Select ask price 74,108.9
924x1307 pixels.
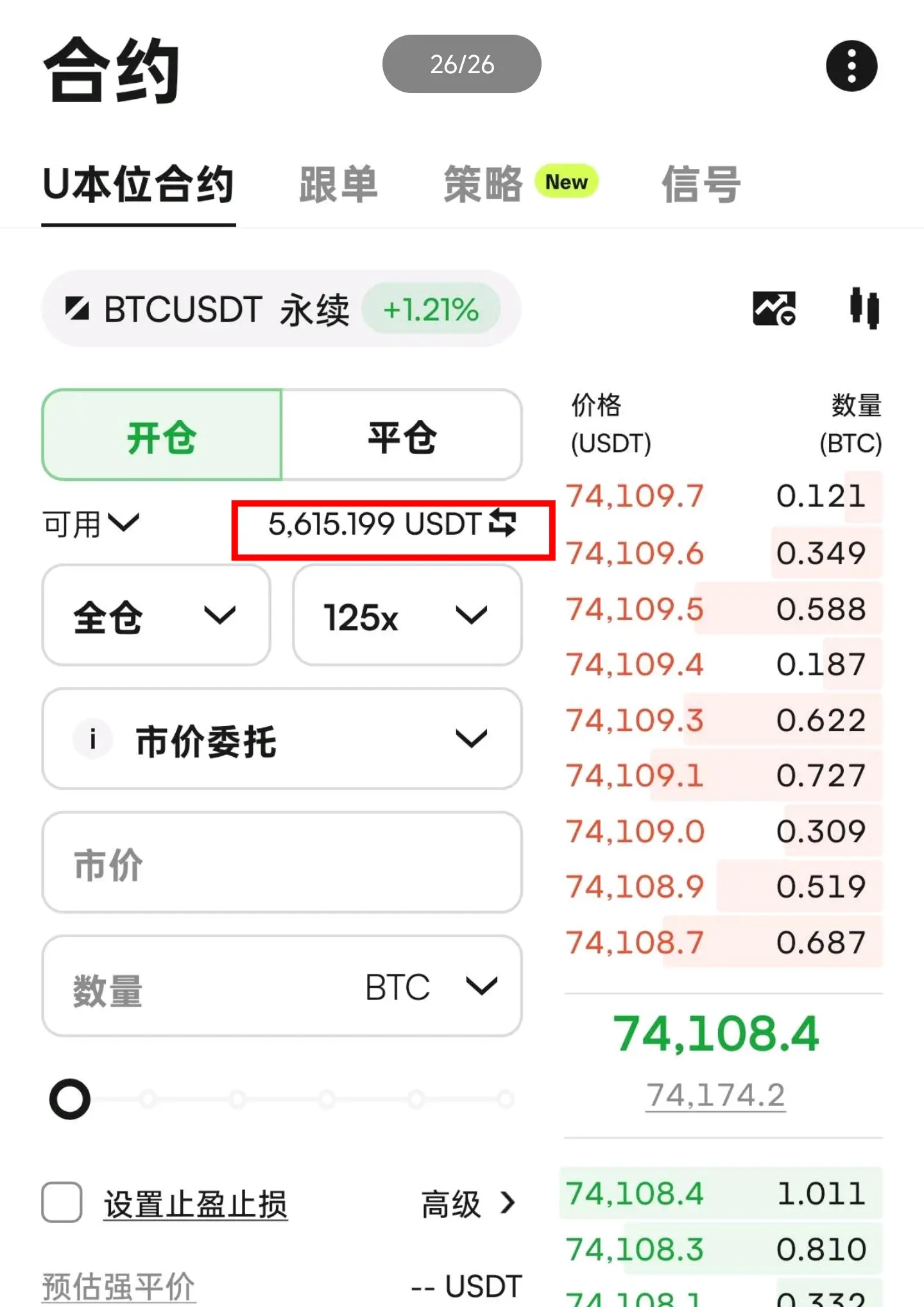pyautogui.click(x=635, y=887)
